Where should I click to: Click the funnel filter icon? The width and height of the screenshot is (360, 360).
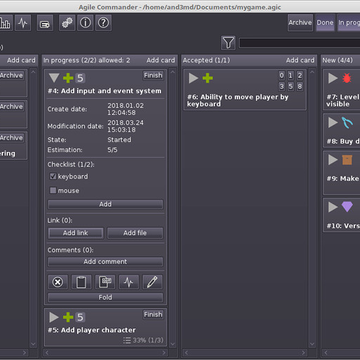pos(228,43)
